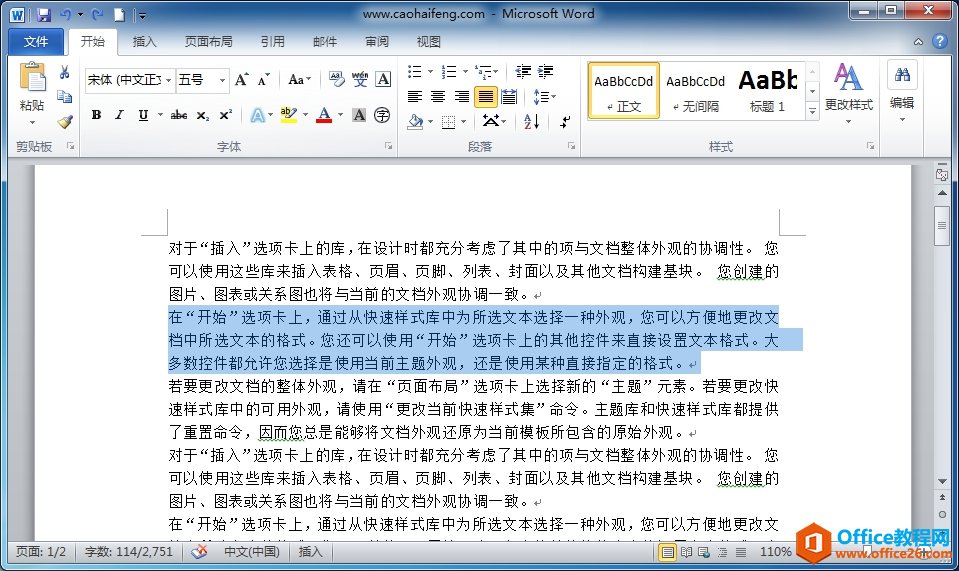Open the font name dropdown
This screenshot has width=959, height=571.
[168, 80]
